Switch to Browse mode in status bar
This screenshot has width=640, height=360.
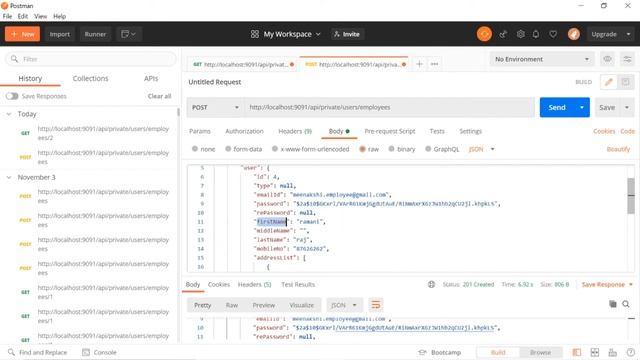(540, 352)
